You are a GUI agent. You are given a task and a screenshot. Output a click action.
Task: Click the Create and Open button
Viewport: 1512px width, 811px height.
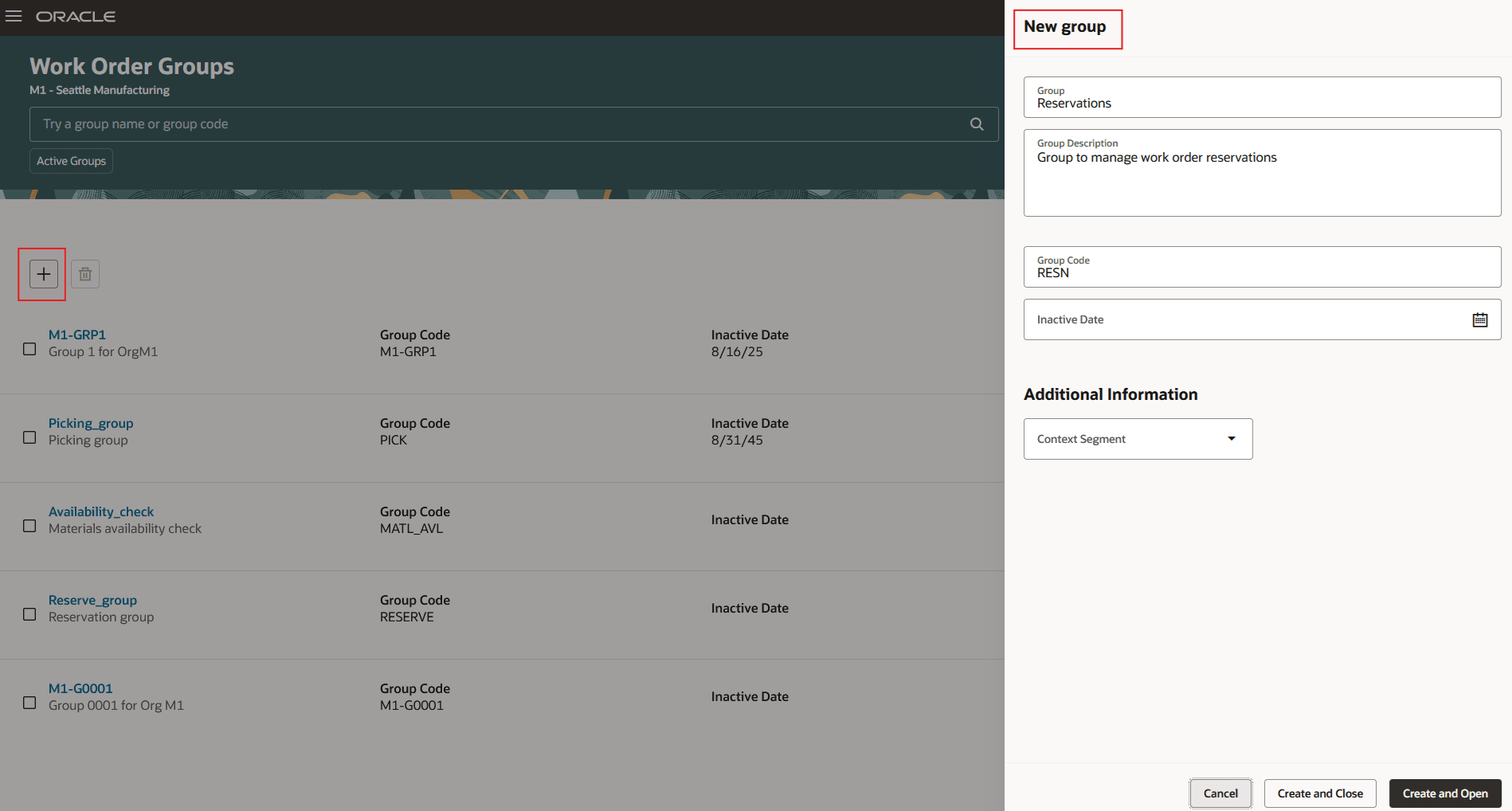tap(1444, 793)
